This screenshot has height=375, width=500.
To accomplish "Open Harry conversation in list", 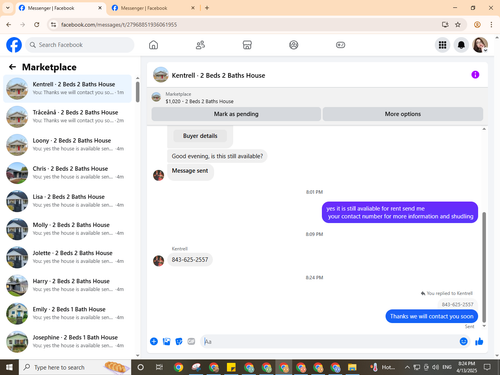I will [67, 285].
